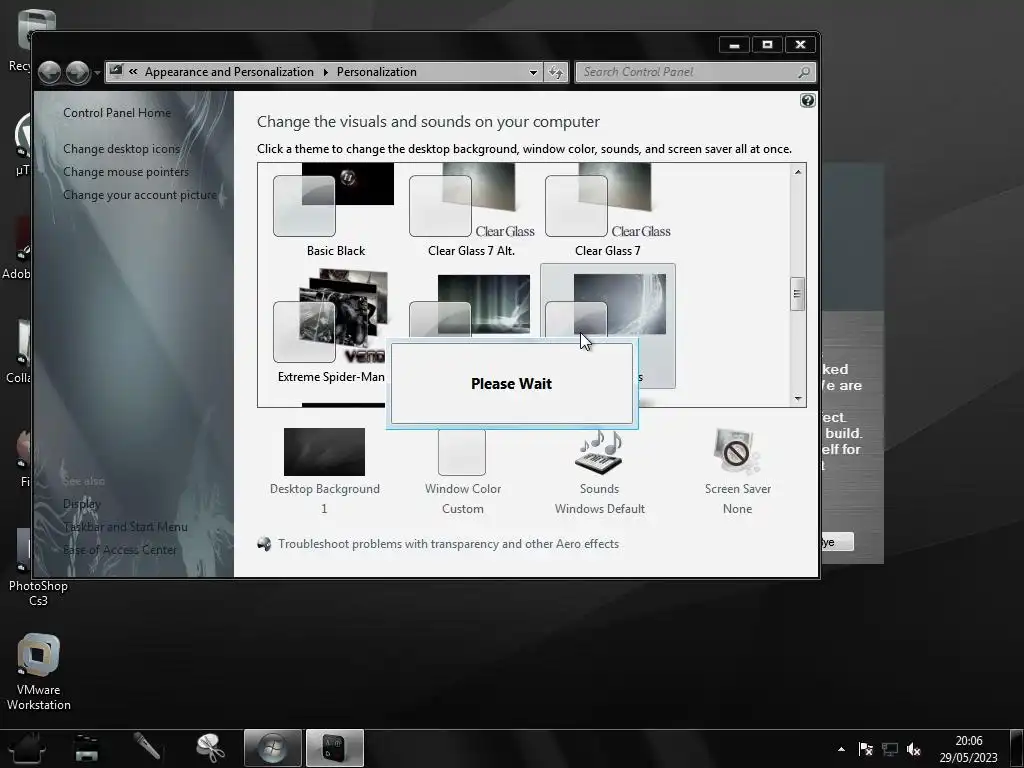Select the Extreme Spider-Man theme
This screenshot has width=1024, height=768.
(331, 327)
